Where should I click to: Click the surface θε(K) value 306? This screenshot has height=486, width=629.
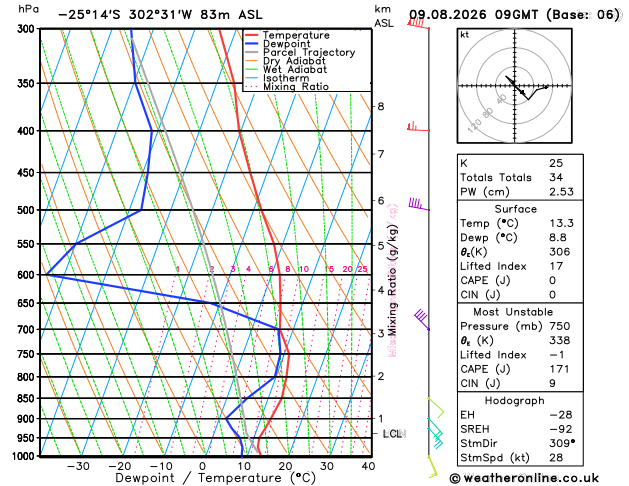pos(560,251)
